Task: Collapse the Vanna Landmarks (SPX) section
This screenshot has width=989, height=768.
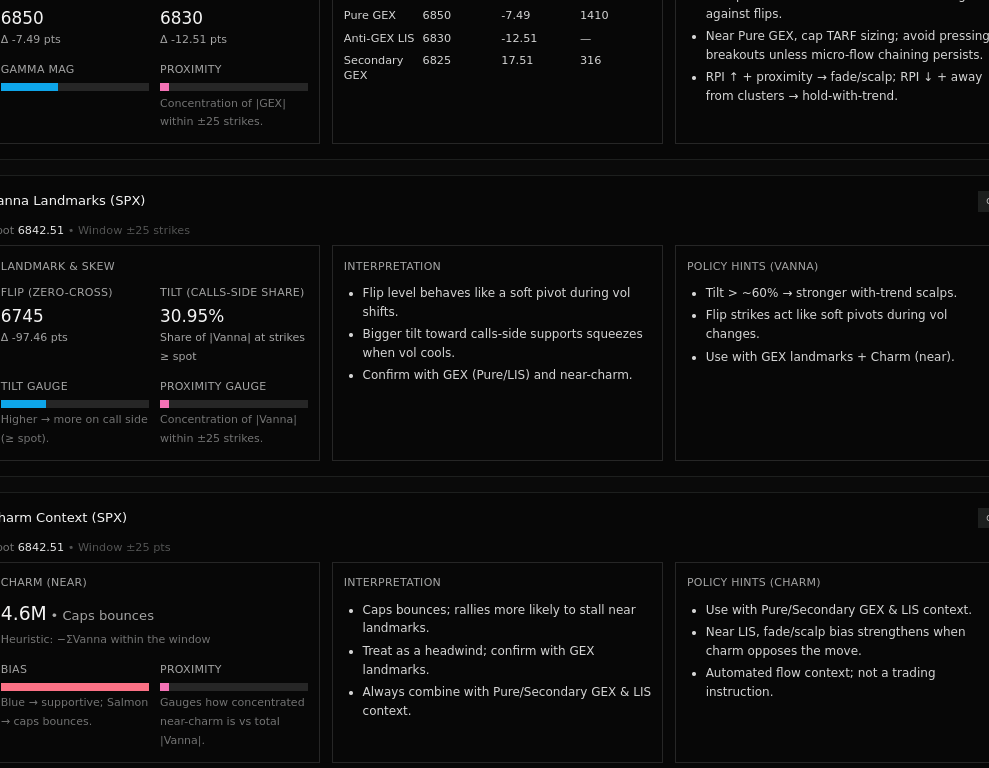Action: [x=984, y=201]
